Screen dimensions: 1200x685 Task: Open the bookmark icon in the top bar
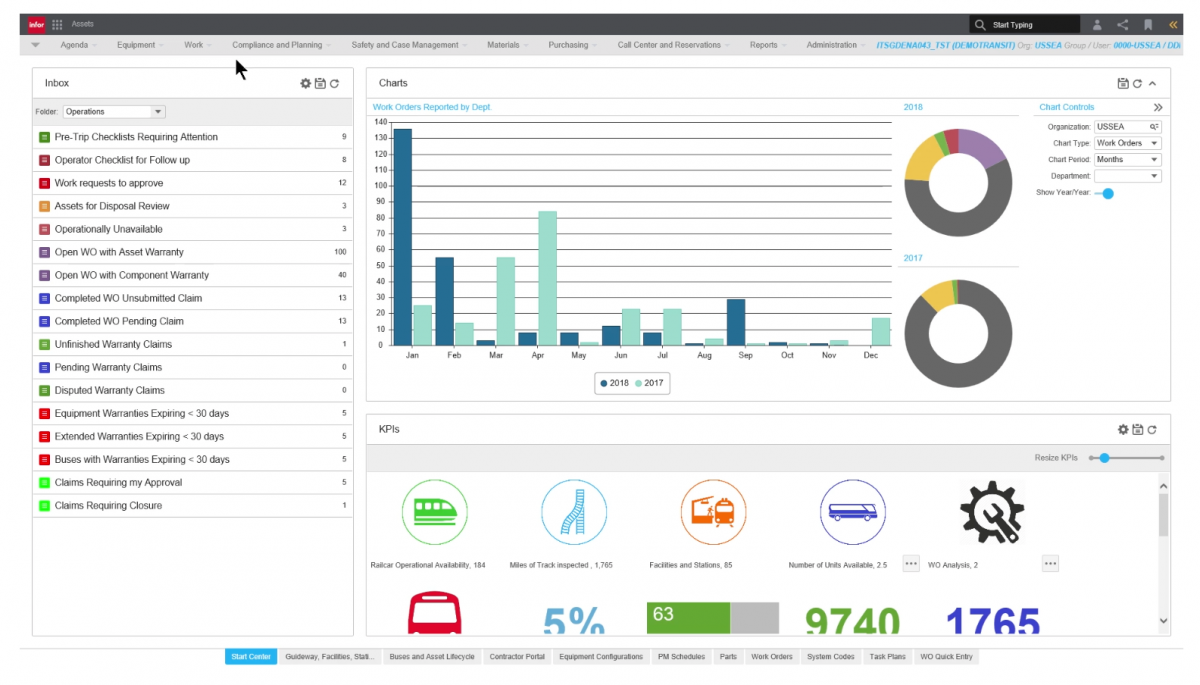coord(1148,25)
